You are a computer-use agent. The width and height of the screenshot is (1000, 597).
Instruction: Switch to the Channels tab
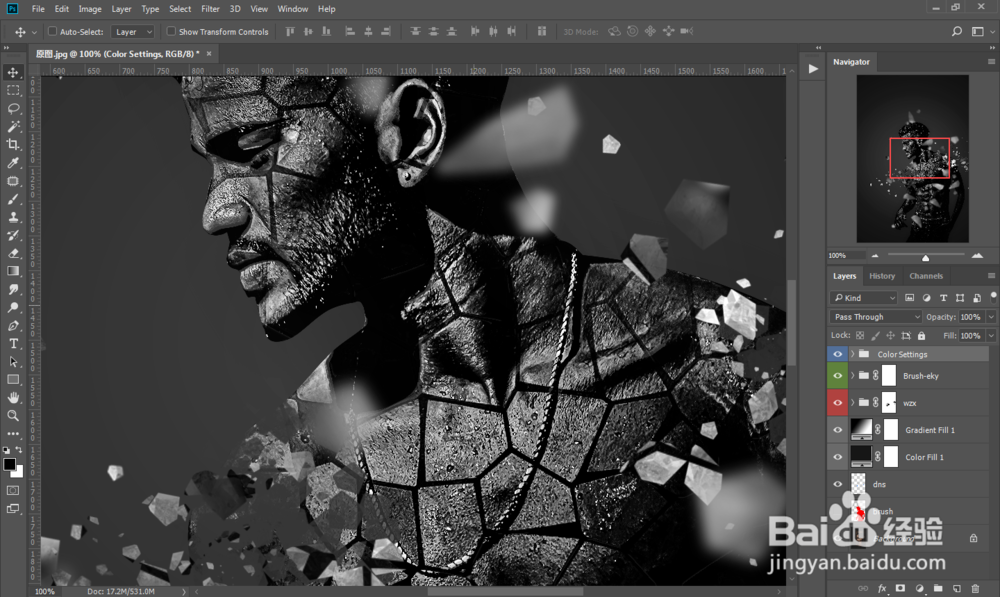pyautogui.click(x=926, y=276)
